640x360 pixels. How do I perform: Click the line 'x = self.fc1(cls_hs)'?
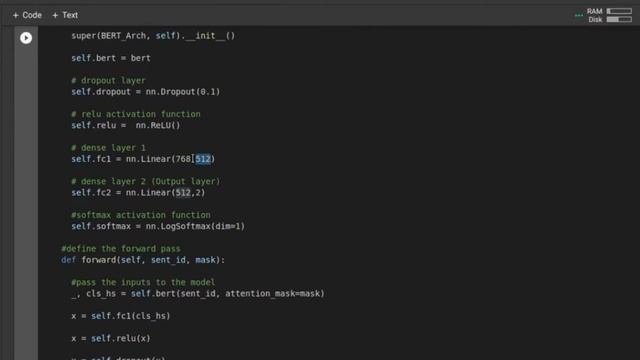121,316
